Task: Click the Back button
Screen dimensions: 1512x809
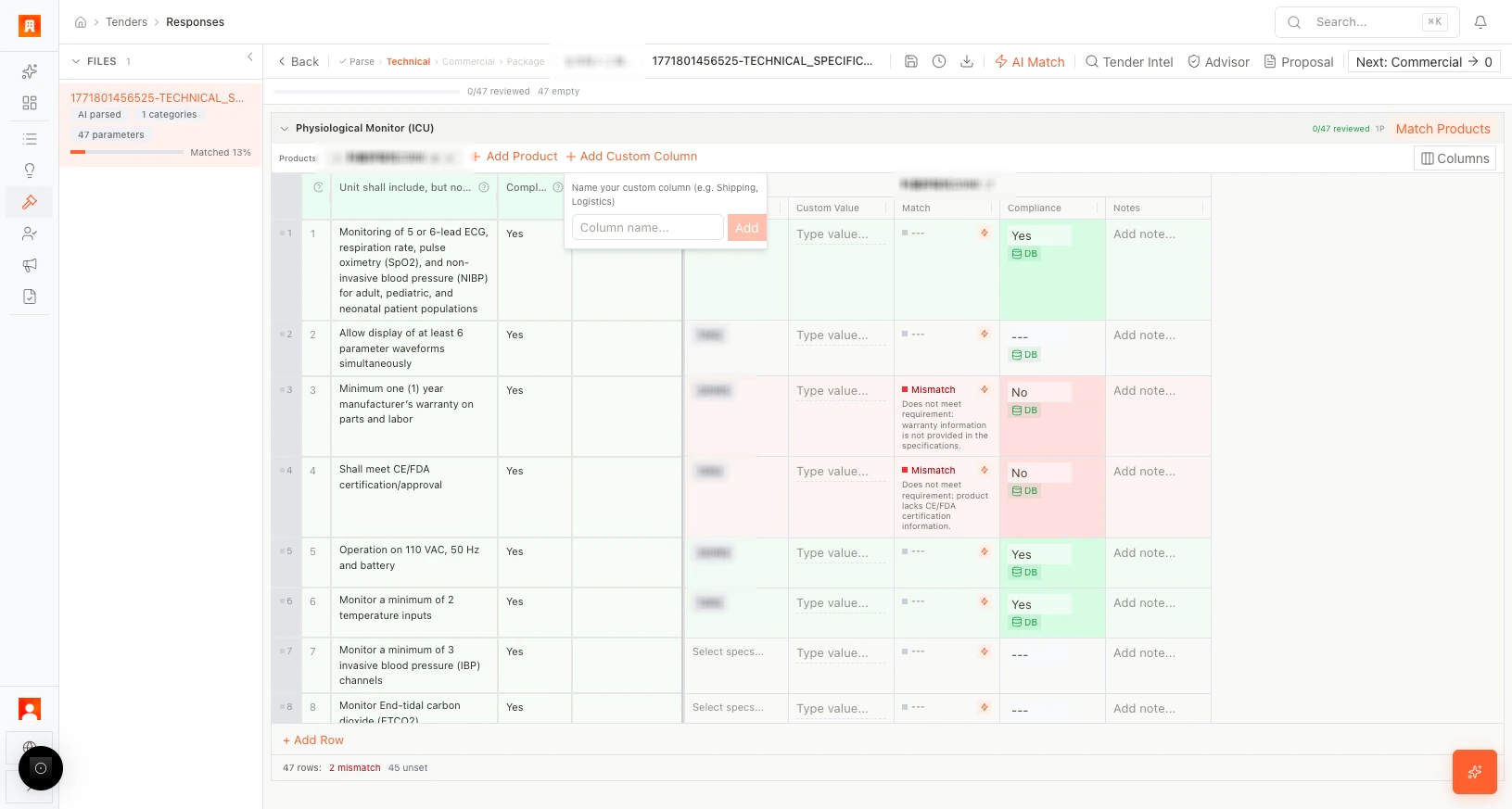Action: click(299, 62)
